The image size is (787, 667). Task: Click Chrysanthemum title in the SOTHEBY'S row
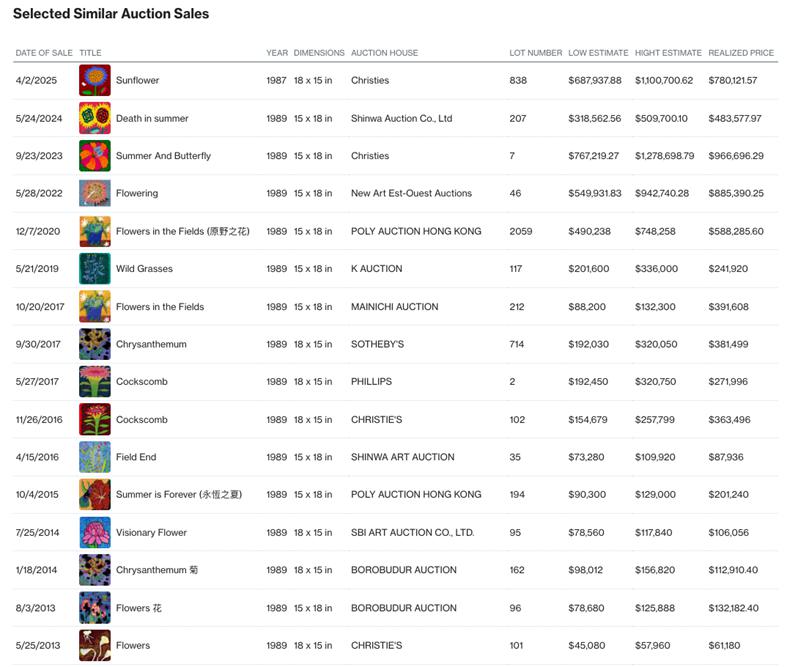pyautogui.click(x=151, y=344)
